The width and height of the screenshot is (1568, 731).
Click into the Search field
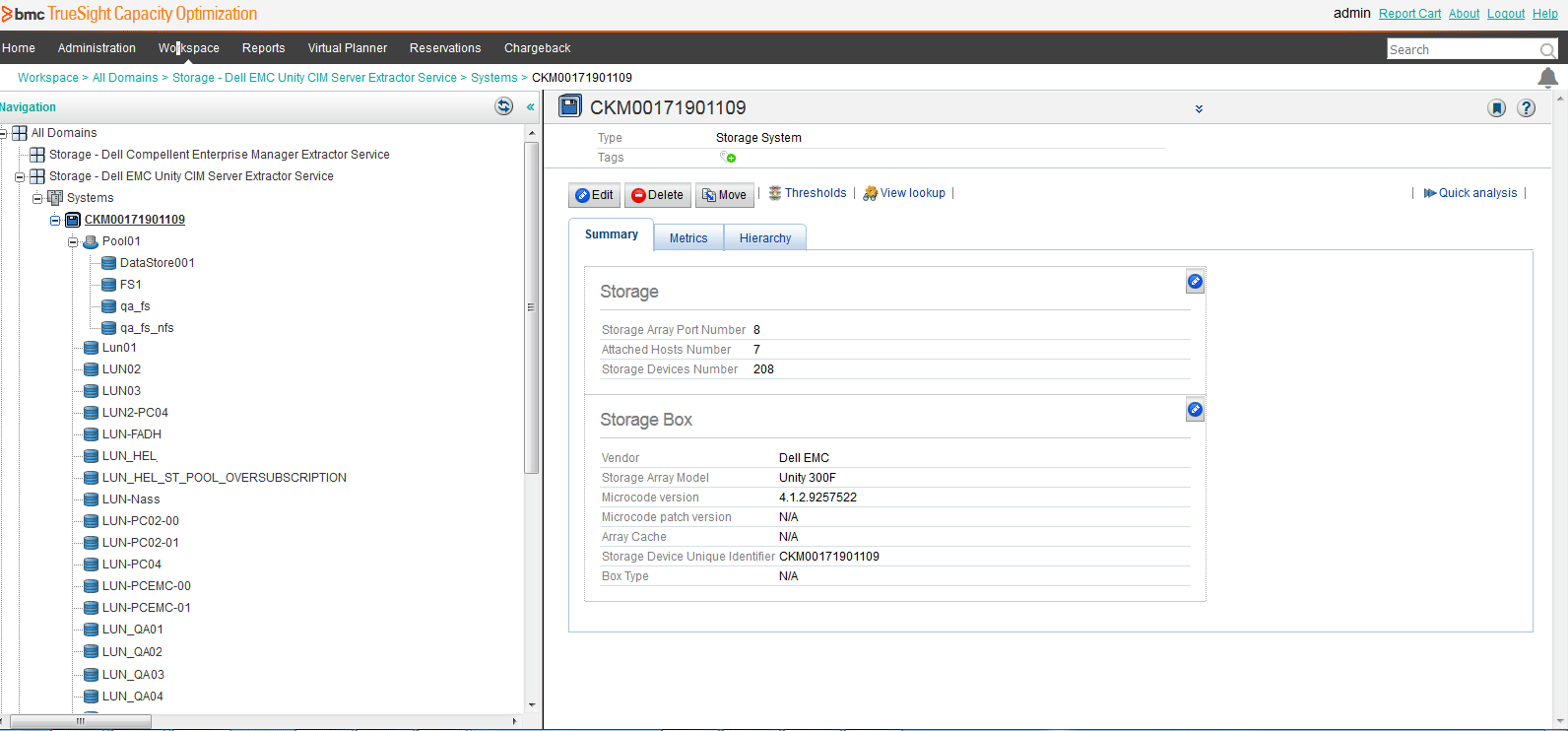pos(1463,50)
